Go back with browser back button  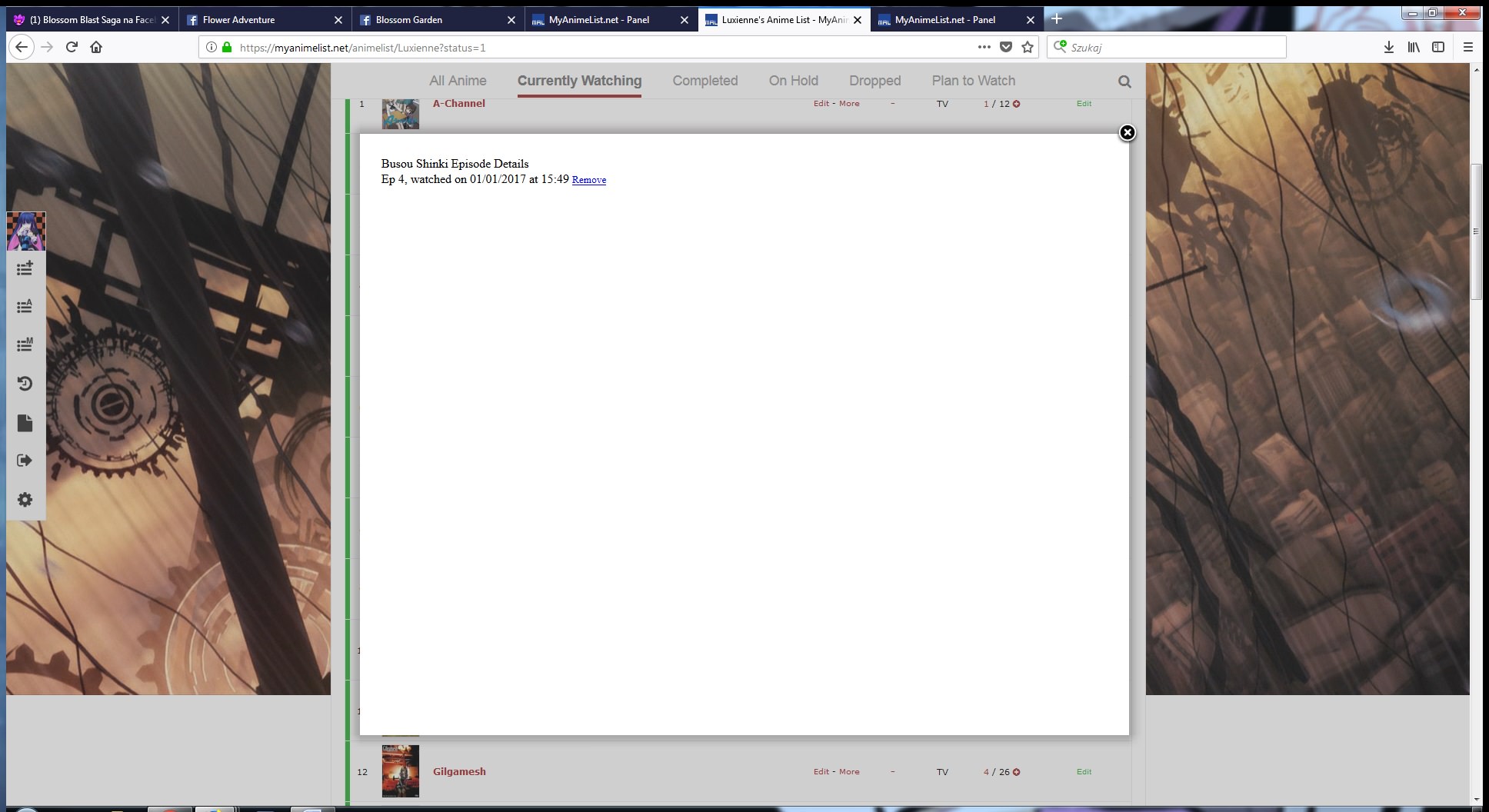point(22,47)
